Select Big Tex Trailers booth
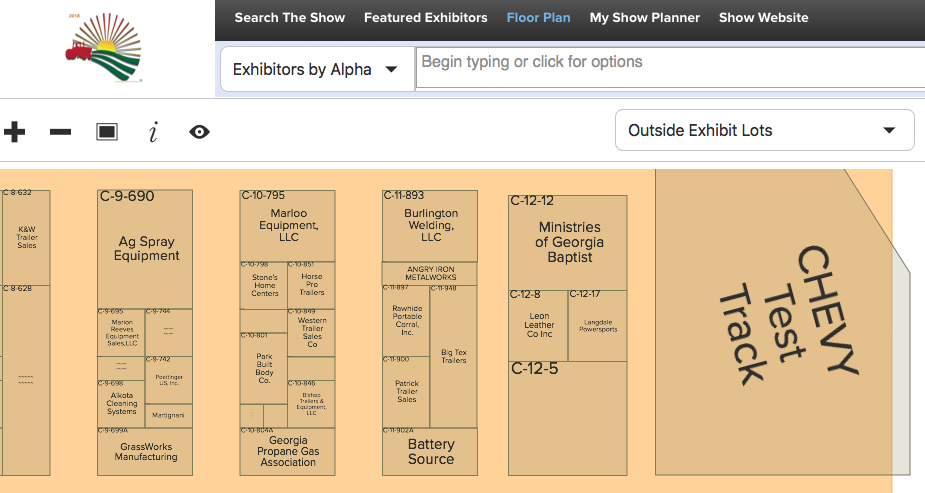Viewport: 925px width, 493px height. 454,356
